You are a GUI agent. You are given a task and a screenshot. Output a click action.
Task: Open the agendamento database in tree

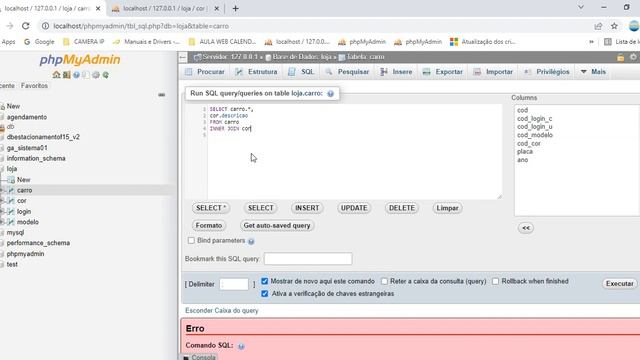pos(27,117)
